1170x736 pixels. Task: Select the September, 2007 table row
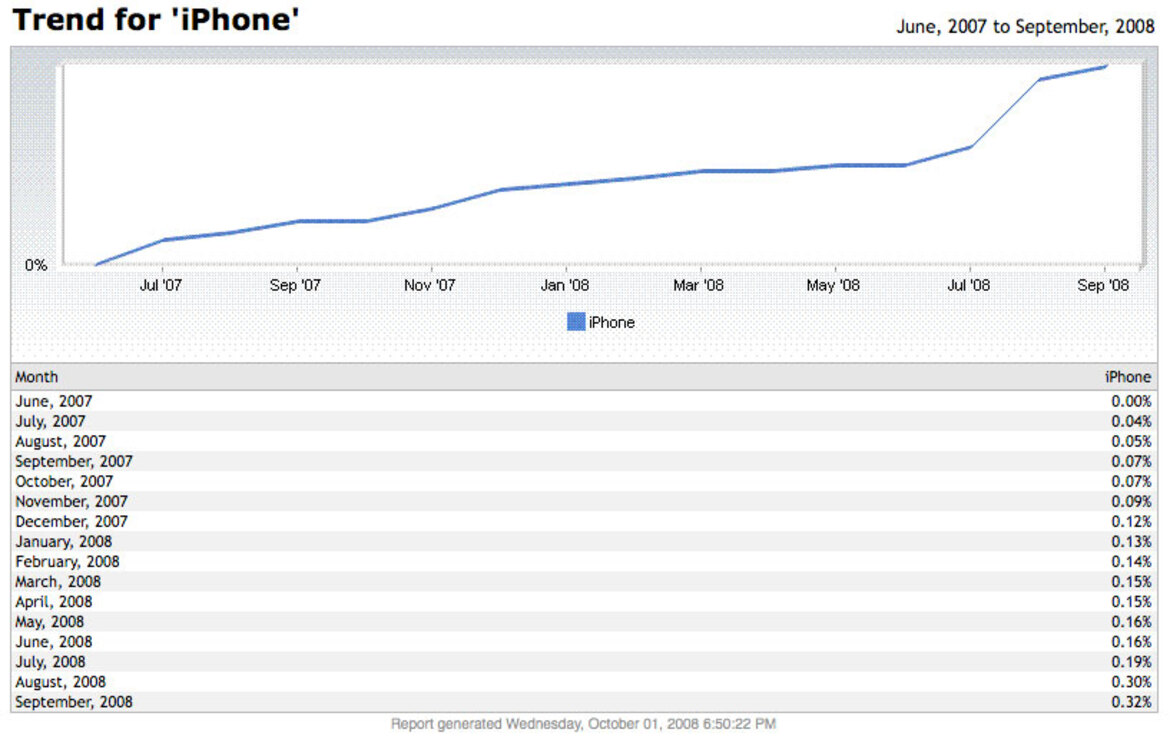click(584, 461)
